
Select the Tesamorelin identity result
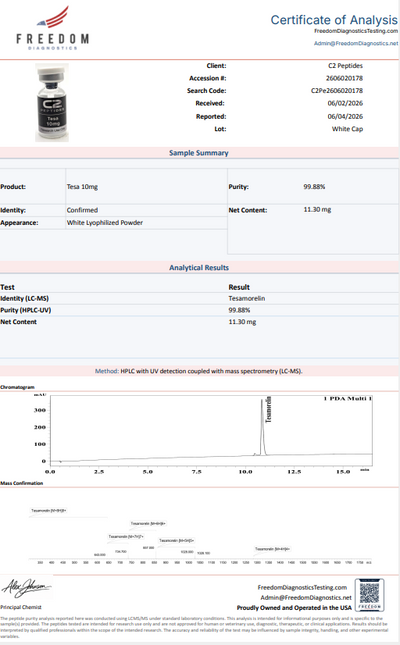[x=247, y=299]
